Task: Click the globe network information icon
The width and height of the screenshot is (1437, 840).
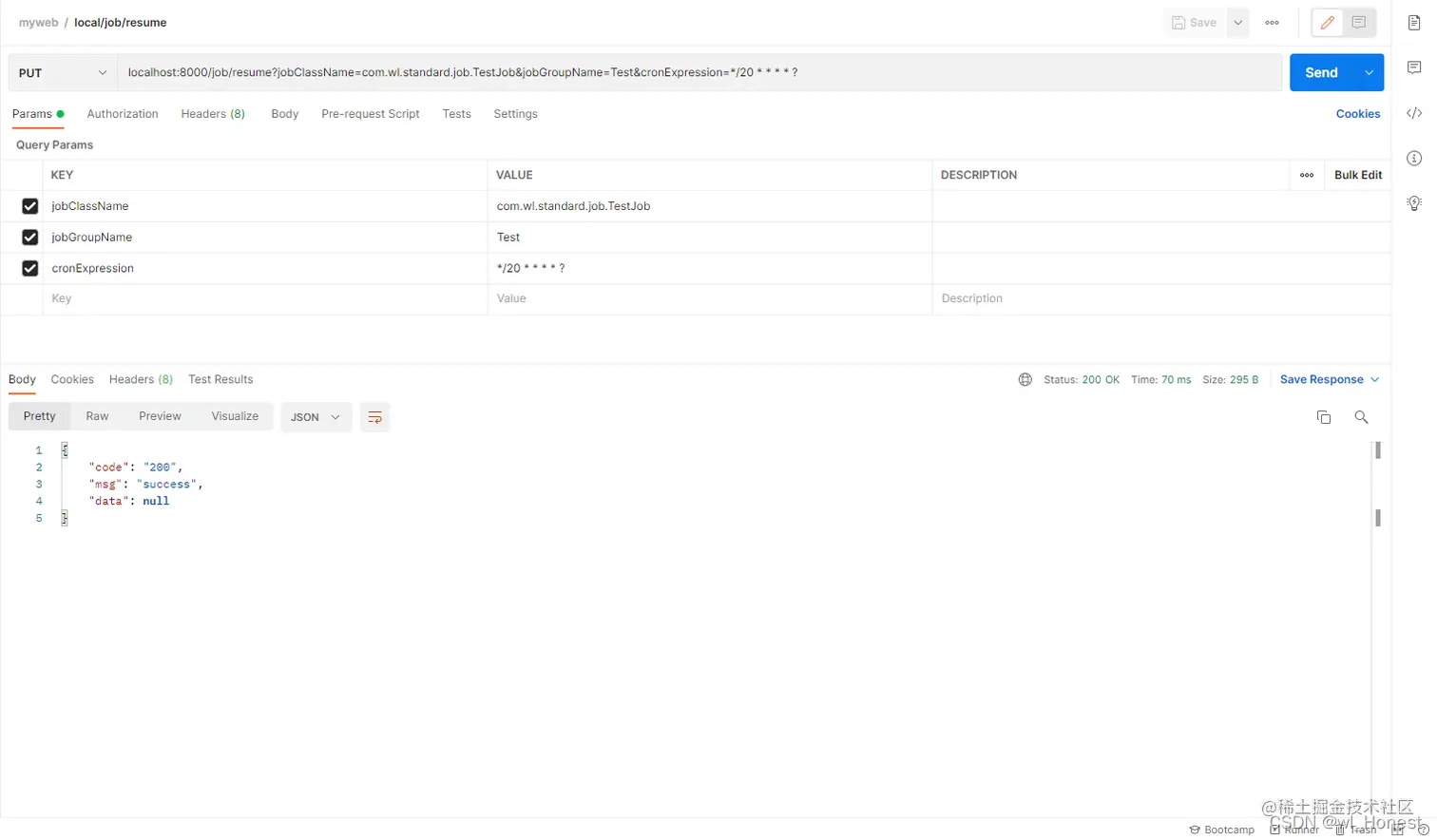Action: coord(1025,379)
